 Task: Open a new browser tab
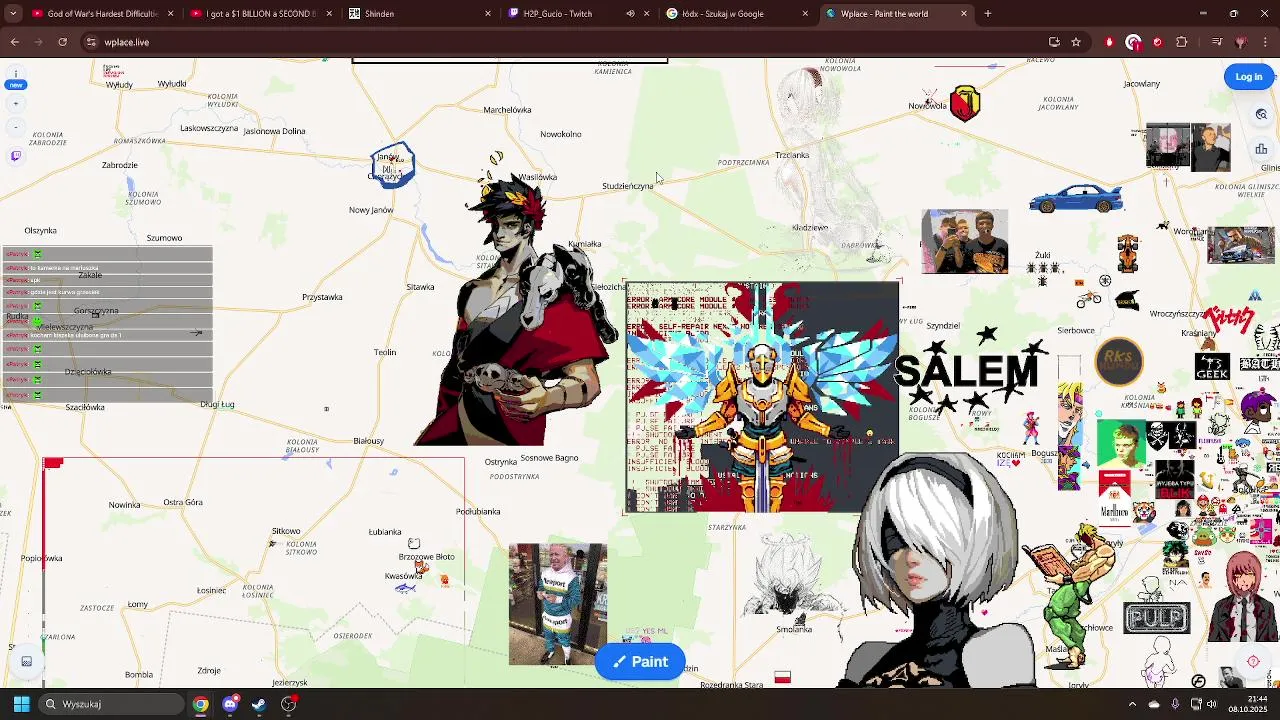coord(988,14)
